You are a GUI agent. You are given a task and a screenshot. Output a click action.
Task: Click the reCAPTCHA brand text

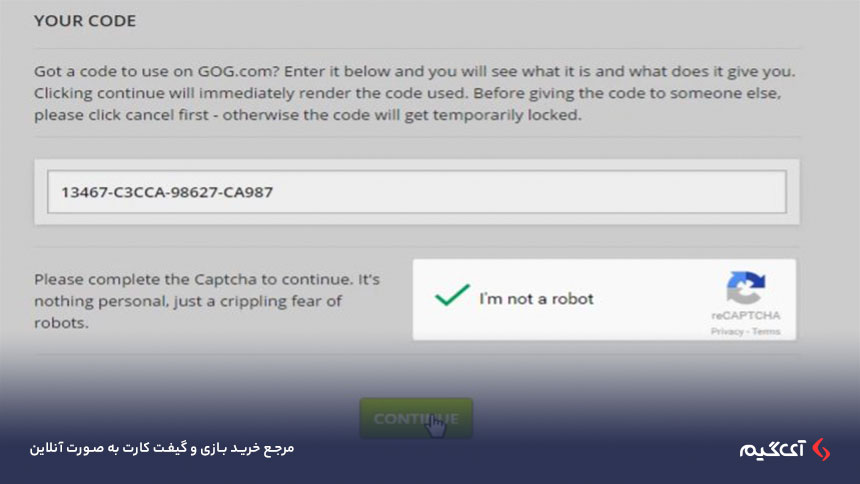745,316
